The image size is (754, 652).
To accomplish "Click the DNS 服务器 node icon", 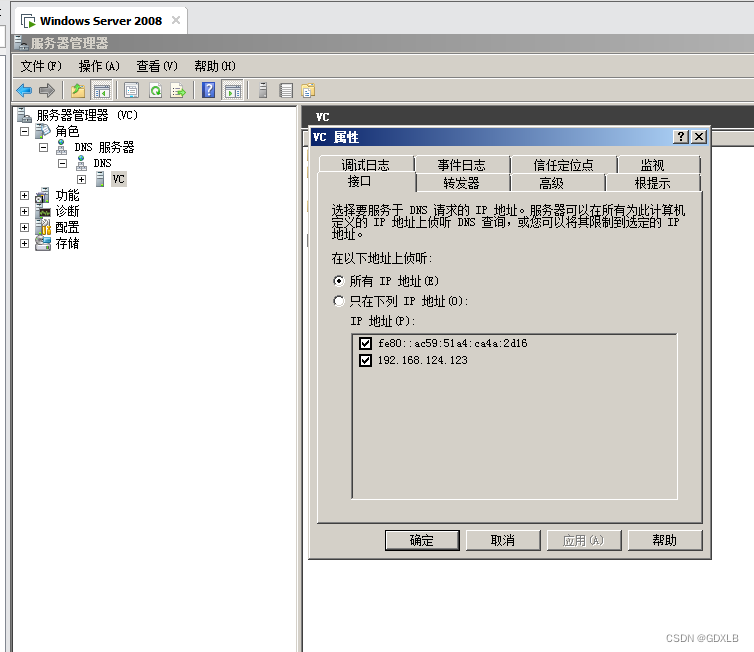I will tap(61, 147).
